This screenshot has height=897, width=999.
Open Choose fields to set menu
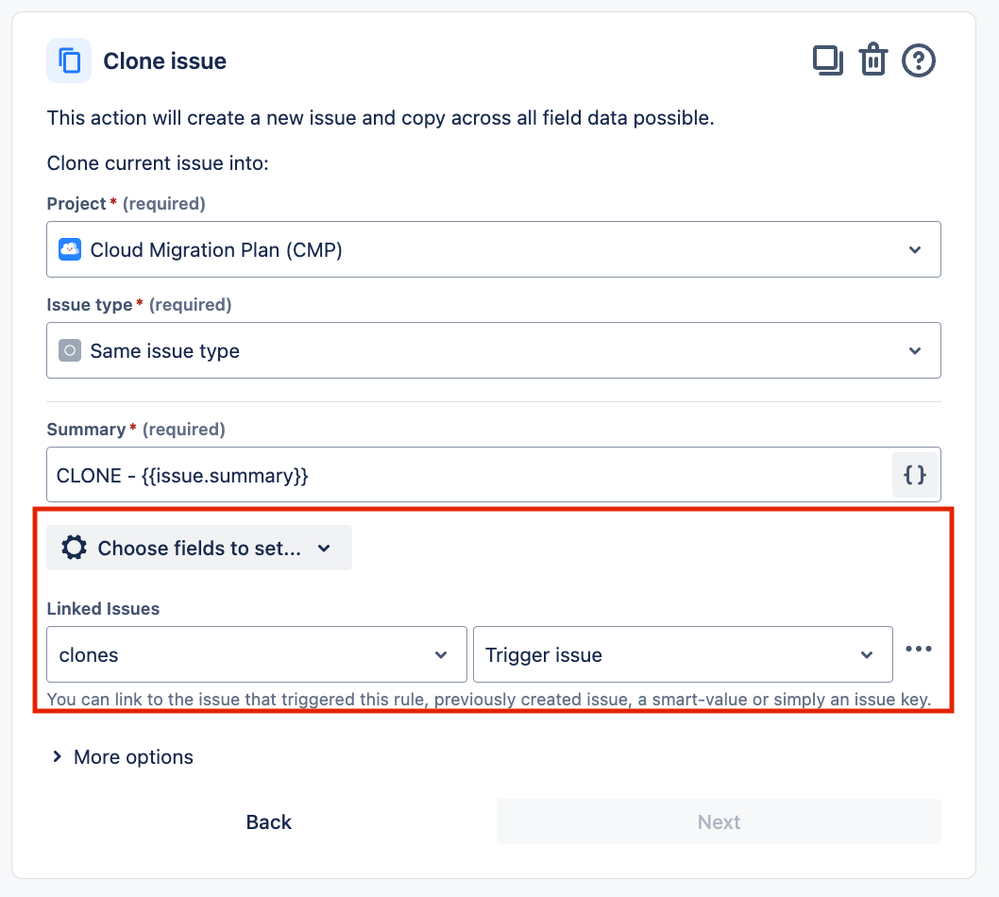coord(199,548)
